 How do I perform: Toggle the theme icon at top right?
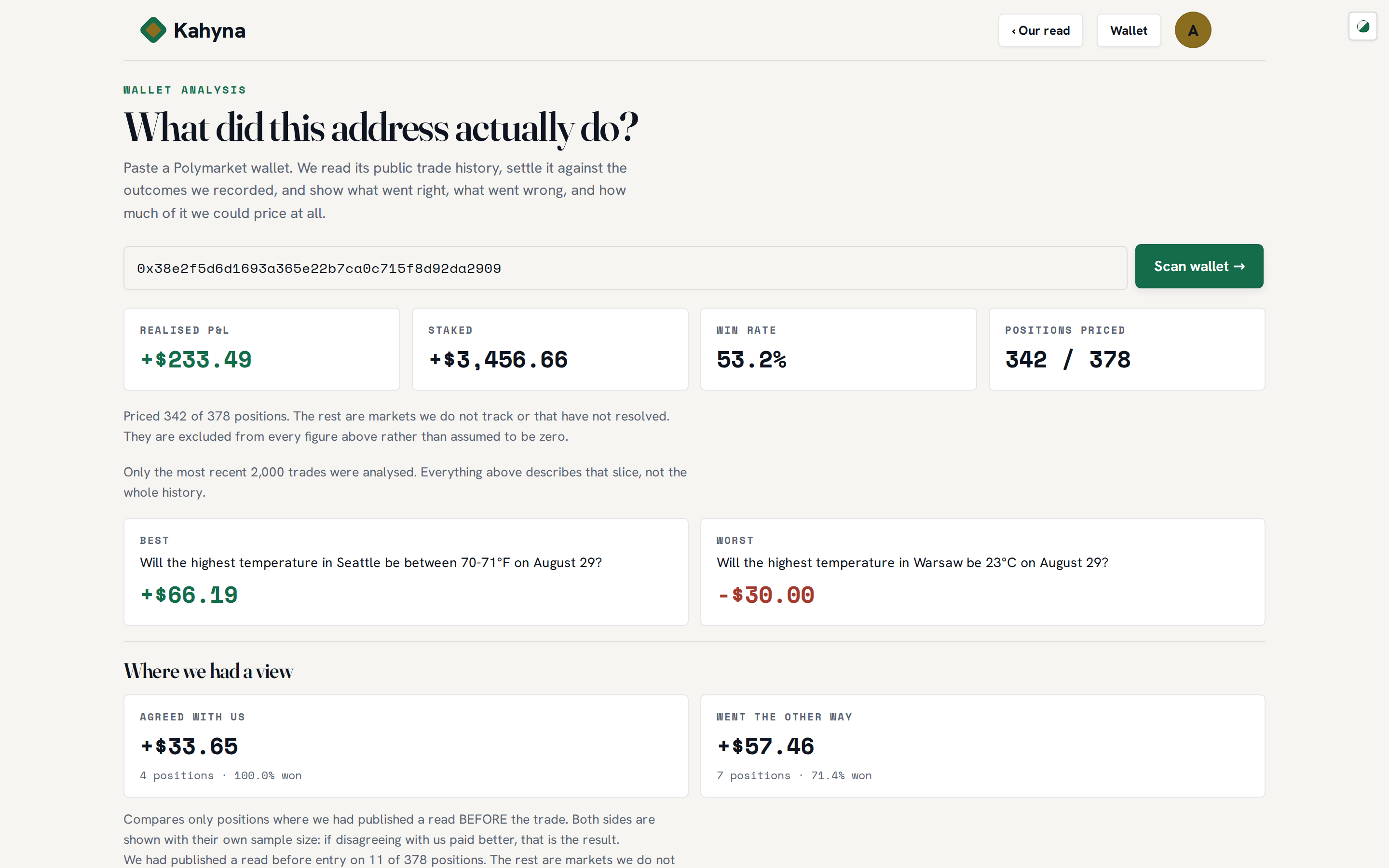[1362, 27]
